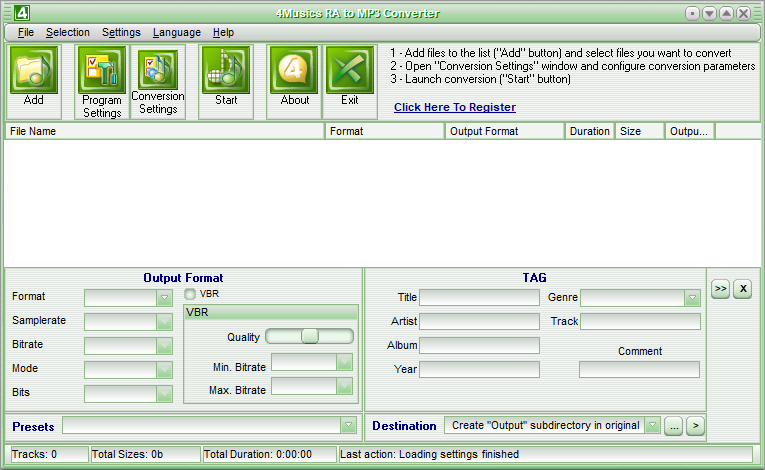The width and height of the screenshot is (765, 470).
Task: Click the Year tag input field
Action: (480, 369)
